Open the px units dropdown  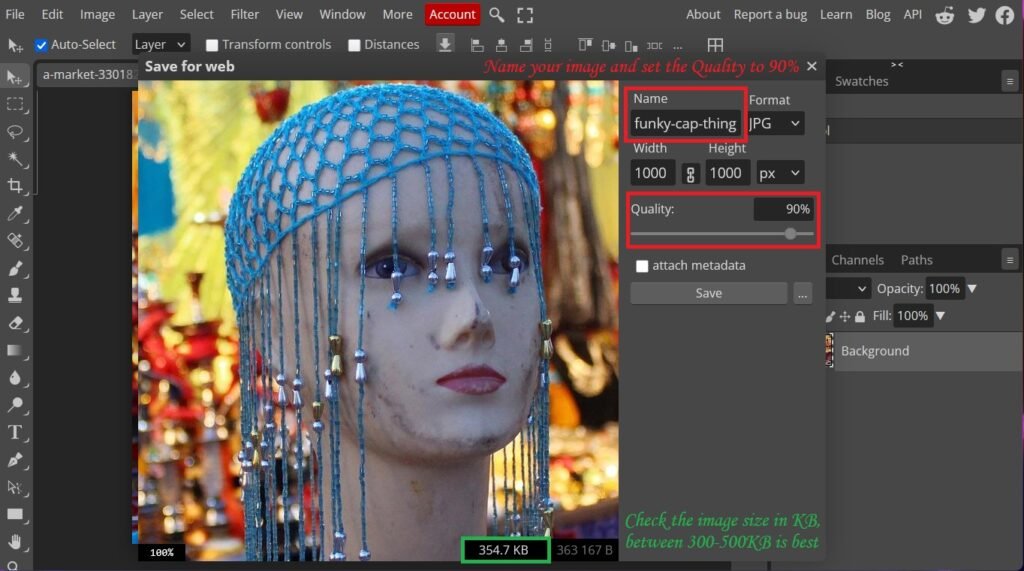click(x=780, y=173)
